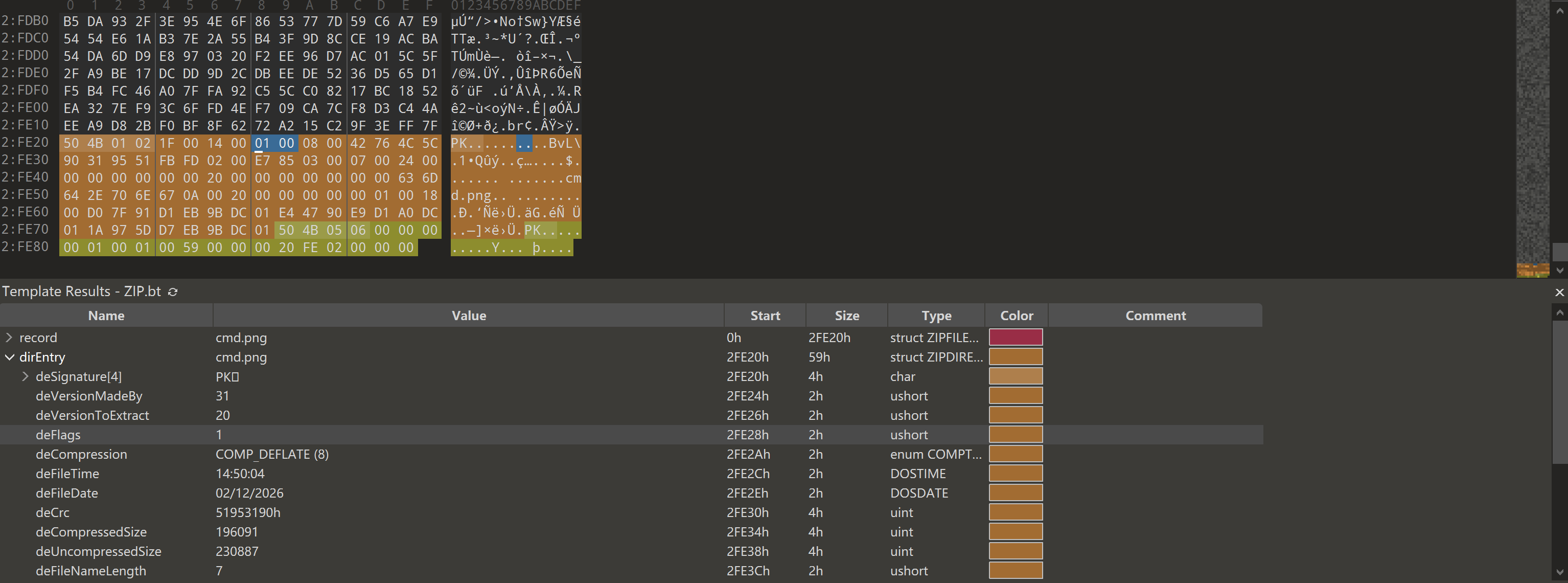
Task: Click the refresh icon beside Template Results title
Action: [x=173, y=292]
